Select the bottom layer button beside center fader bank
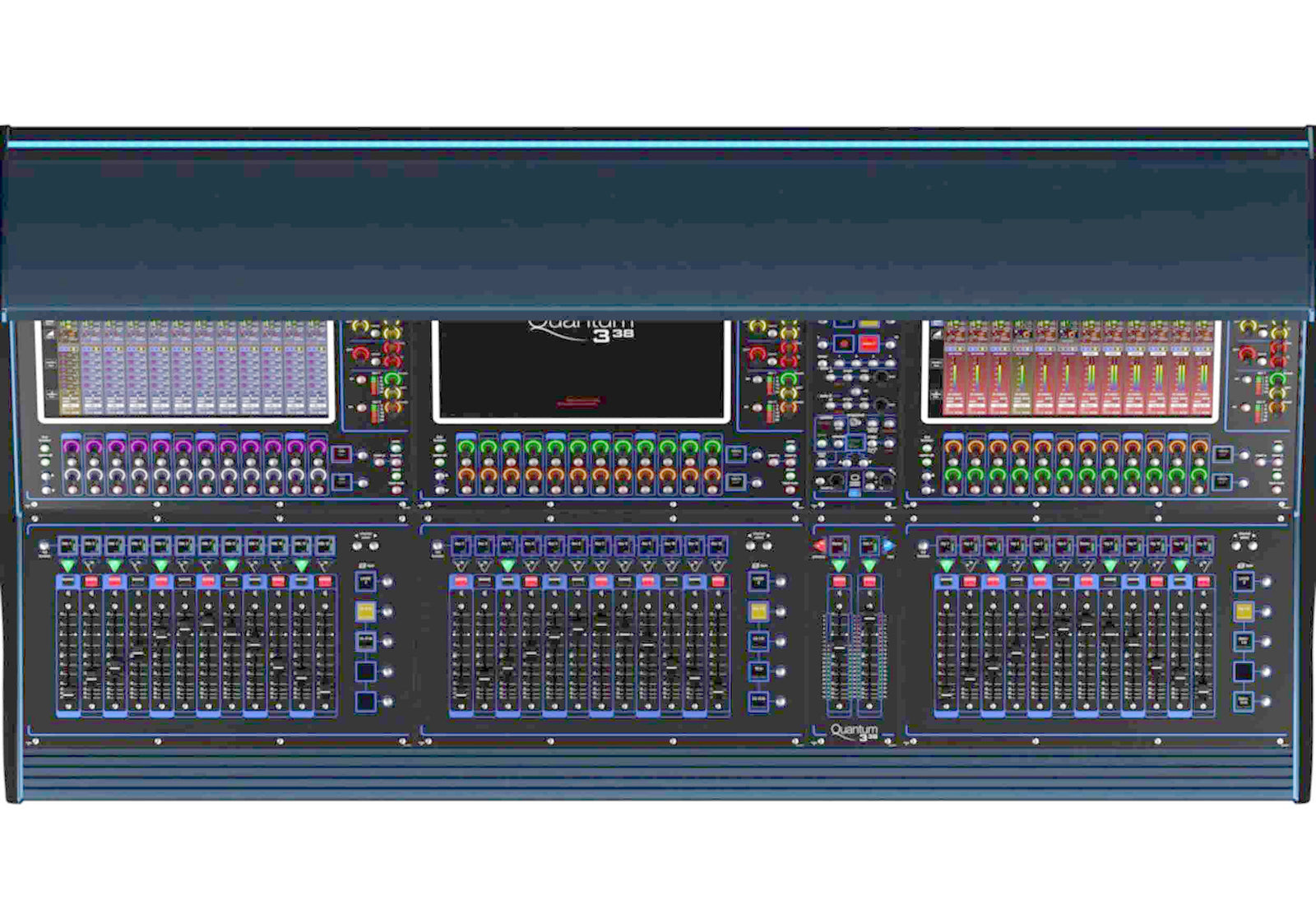This screenshot has height=924, width=1316. tap(758, 701)
